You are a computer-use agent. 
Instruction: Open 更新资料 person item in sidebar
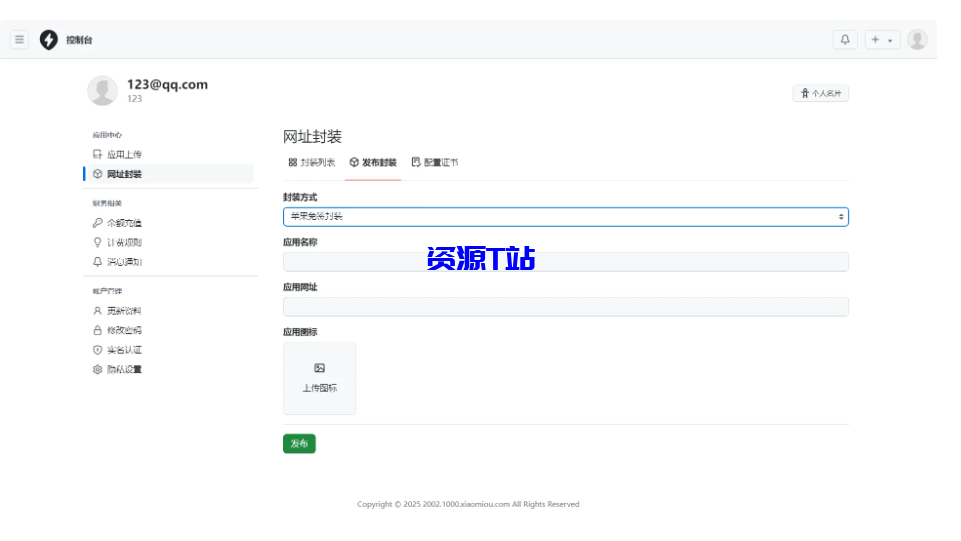coord(170,311)
